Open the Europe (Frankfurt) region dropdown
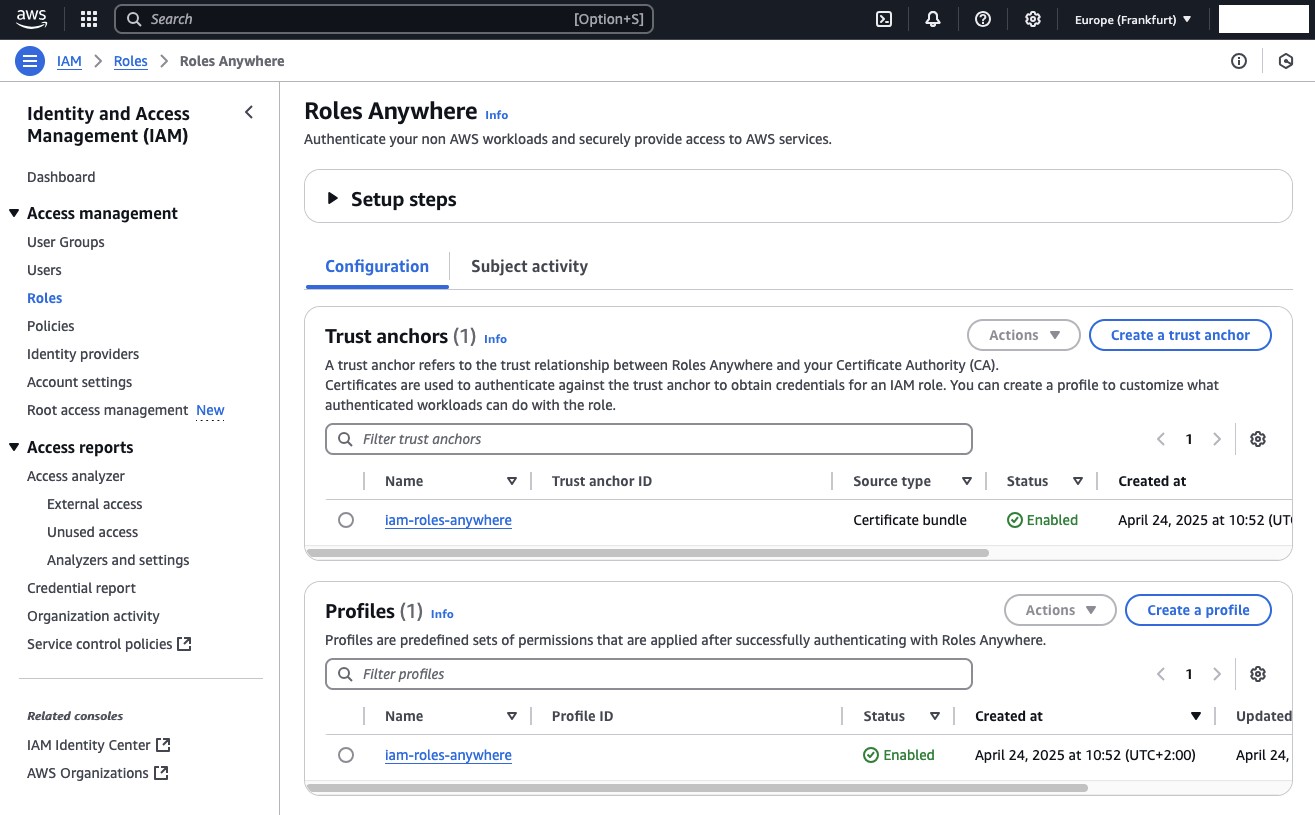This screenshot has height=815, width=1315. 1133,19
